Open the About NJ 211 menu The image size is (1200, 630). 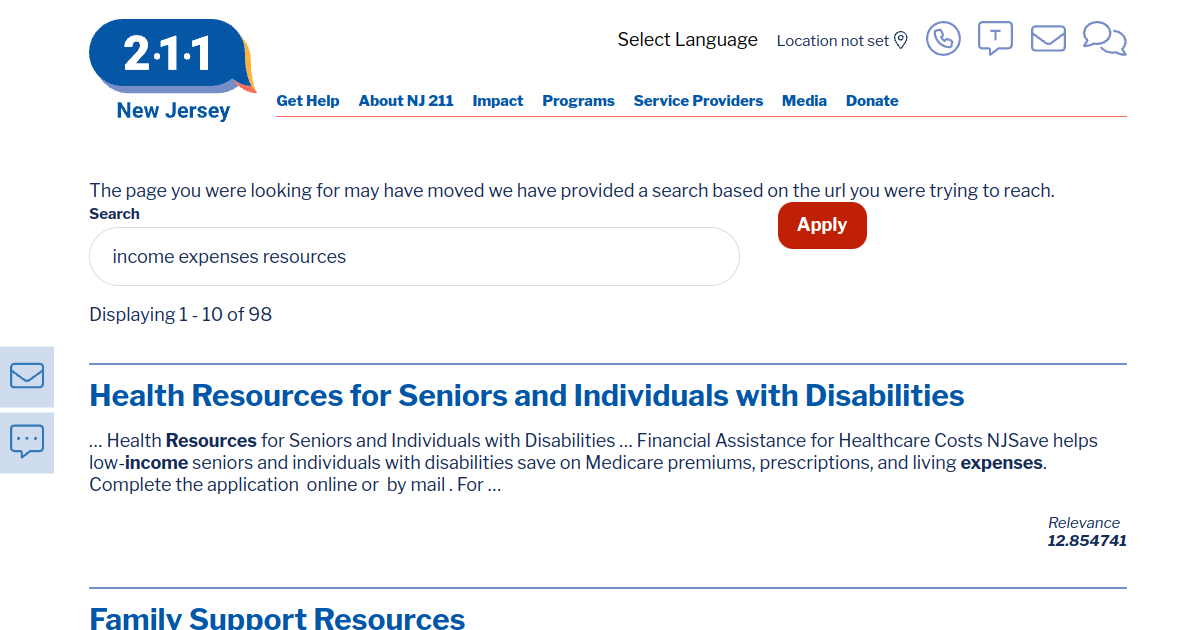pos(406,101)
